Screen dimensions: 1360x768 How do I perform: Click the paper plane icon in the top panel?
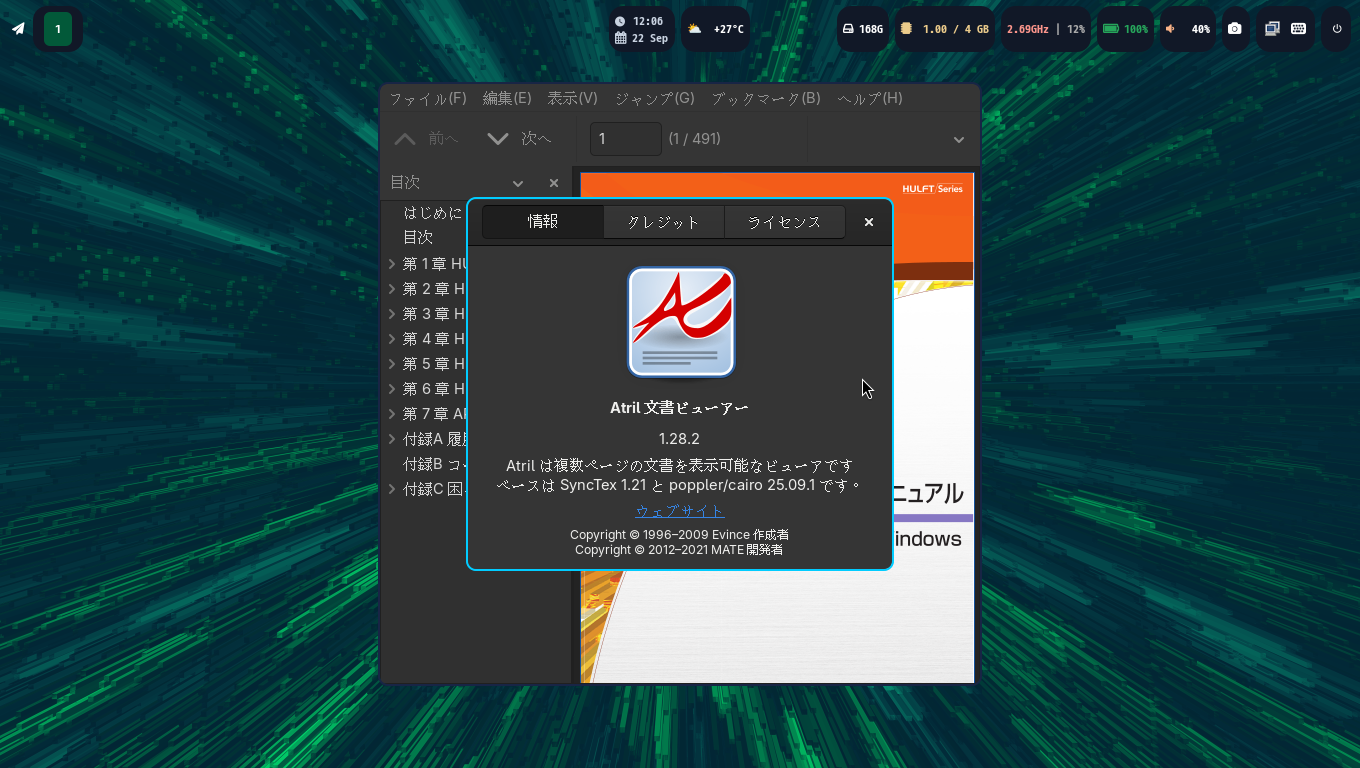click(18, 29)
